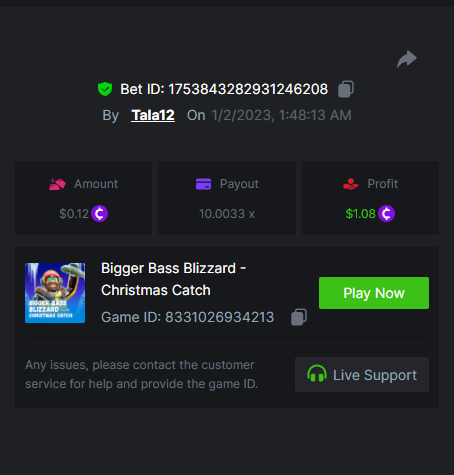Image resolution: width=454 pixels, height=475 pixels.
Task: Copy the Bet ID with copy icon
Action: [x=346, y=89]
